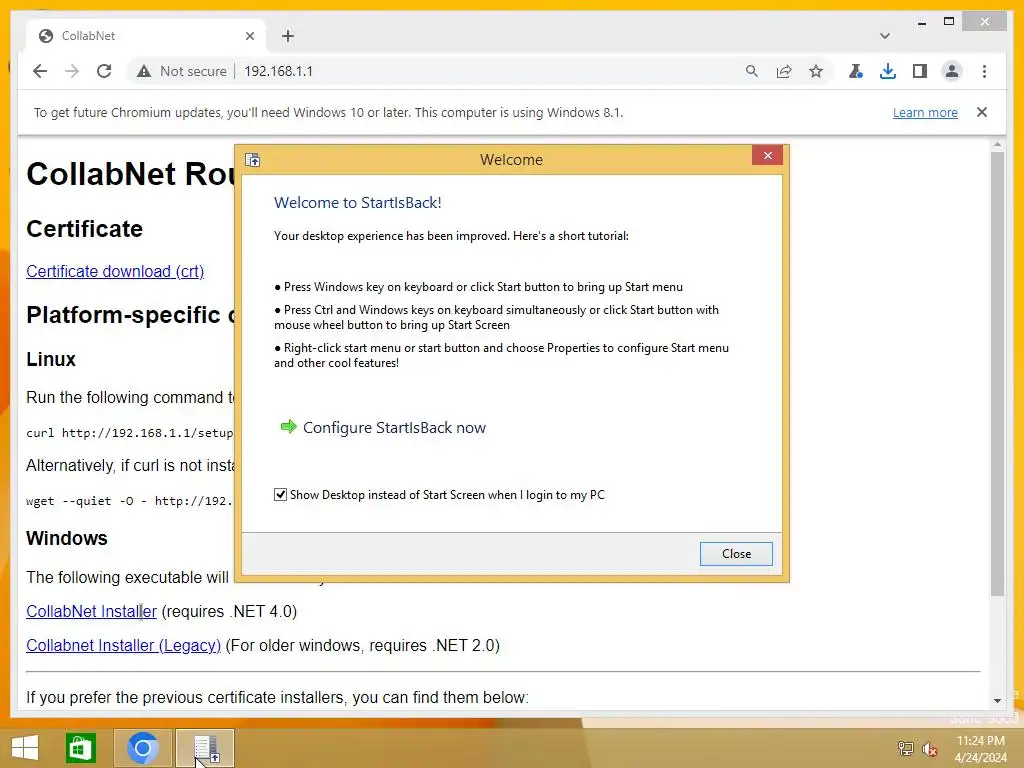1024x768 pixels.
Task: Bookmark this page with the star icon
Action: coord(816,71)
